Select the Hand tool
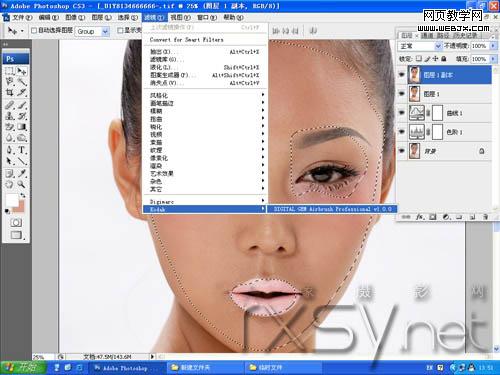Viewport: 500px width, 375px height. click(9, 184)
